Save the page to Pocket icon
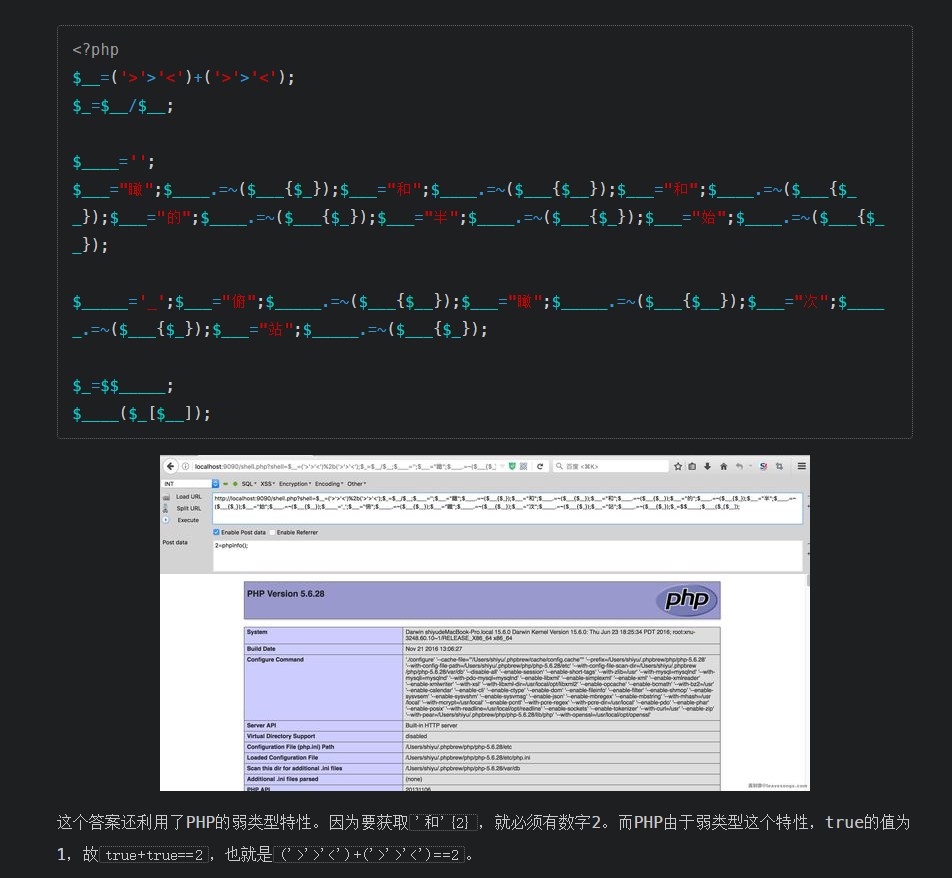This screenshot has height=878, width=952. point(692,467)
